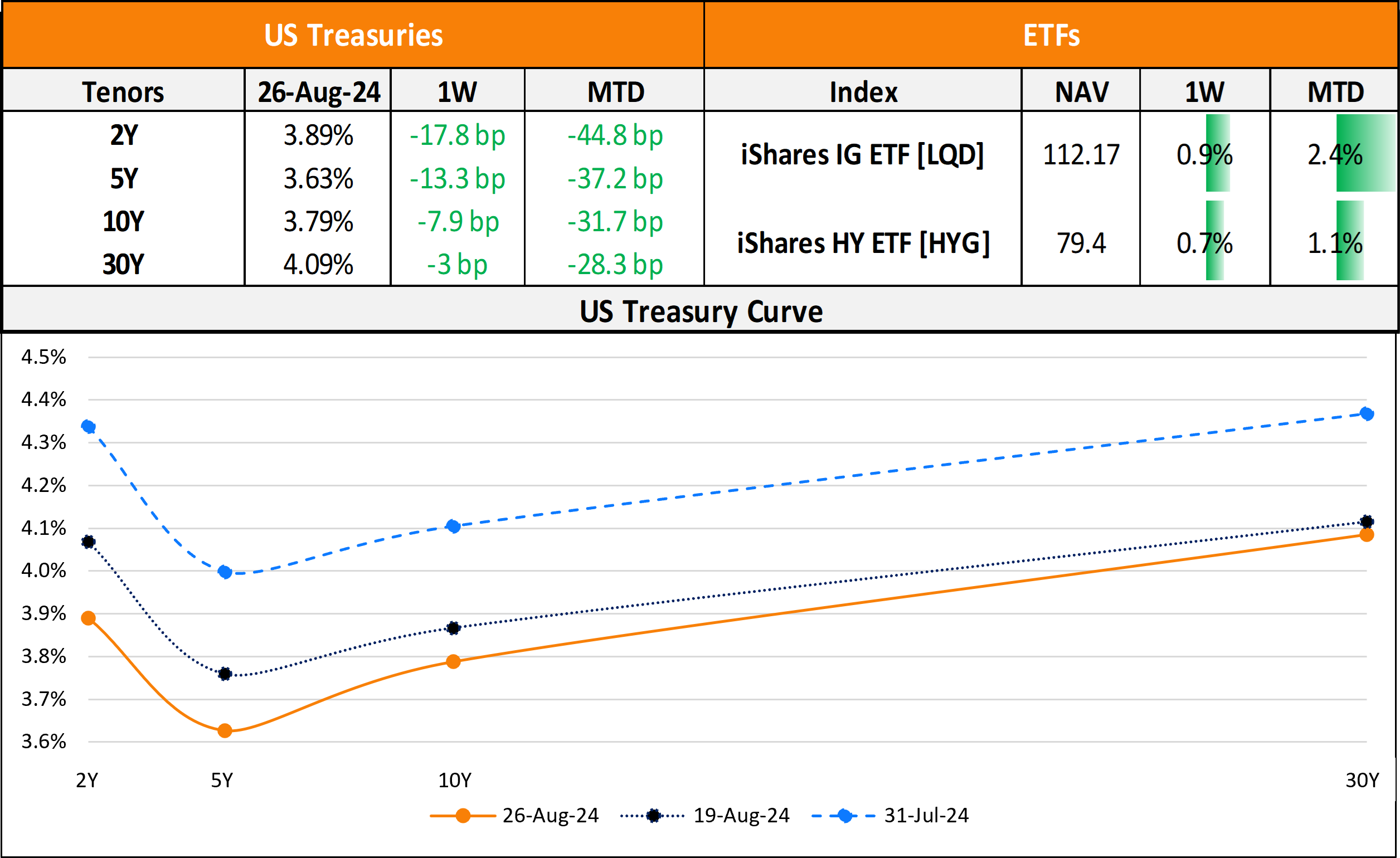Select the ETFs section header

pyautogui.click(x=1051, y=35)
